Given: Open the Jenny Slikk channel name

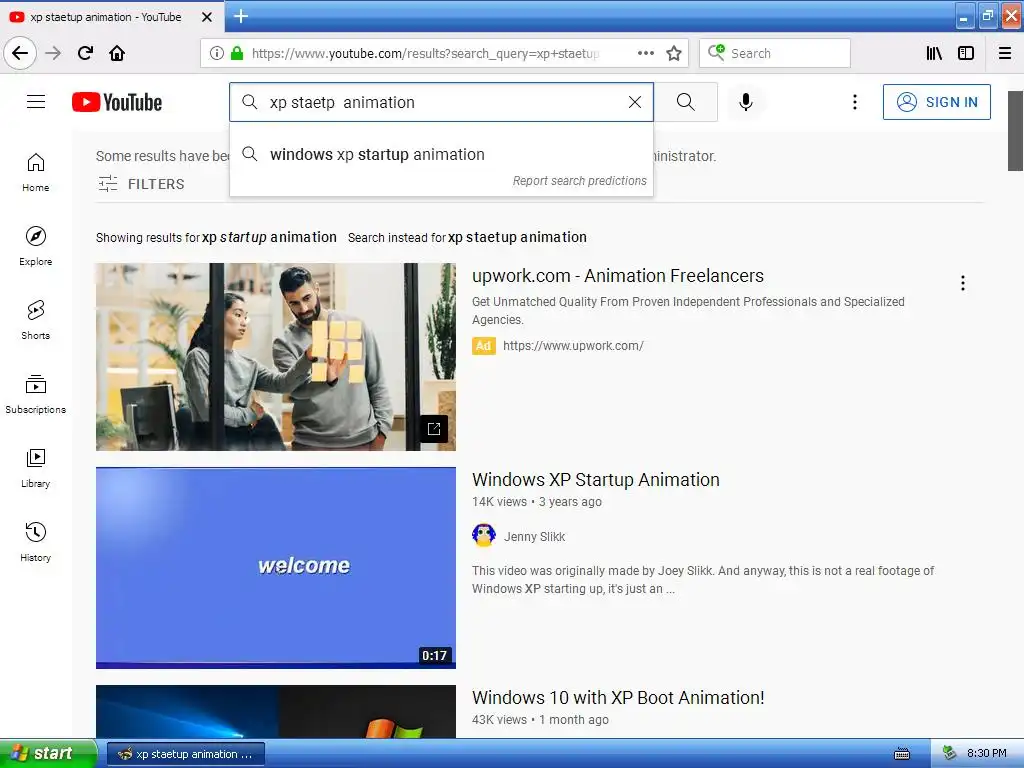Looking at the screenshot, I should tap(534, 537).
